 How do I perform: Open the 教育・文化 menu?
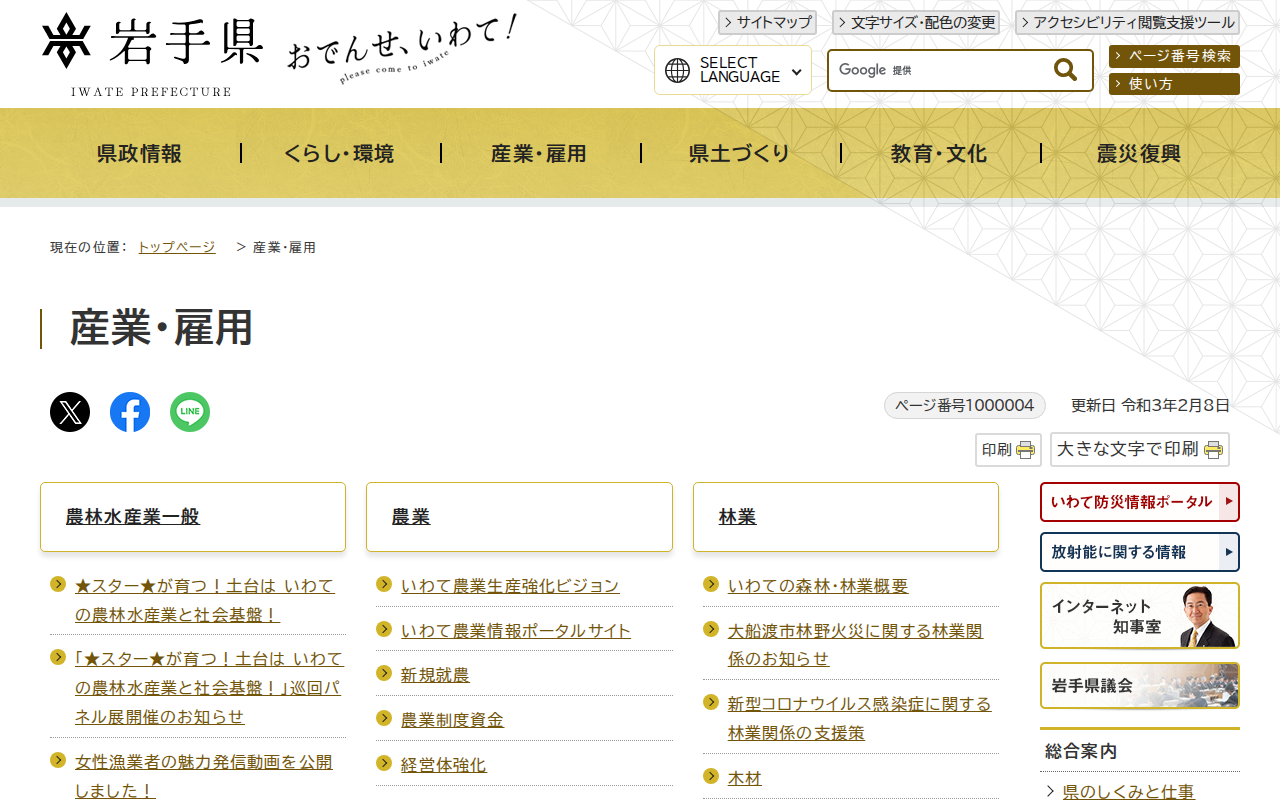(x=940, y=153)
